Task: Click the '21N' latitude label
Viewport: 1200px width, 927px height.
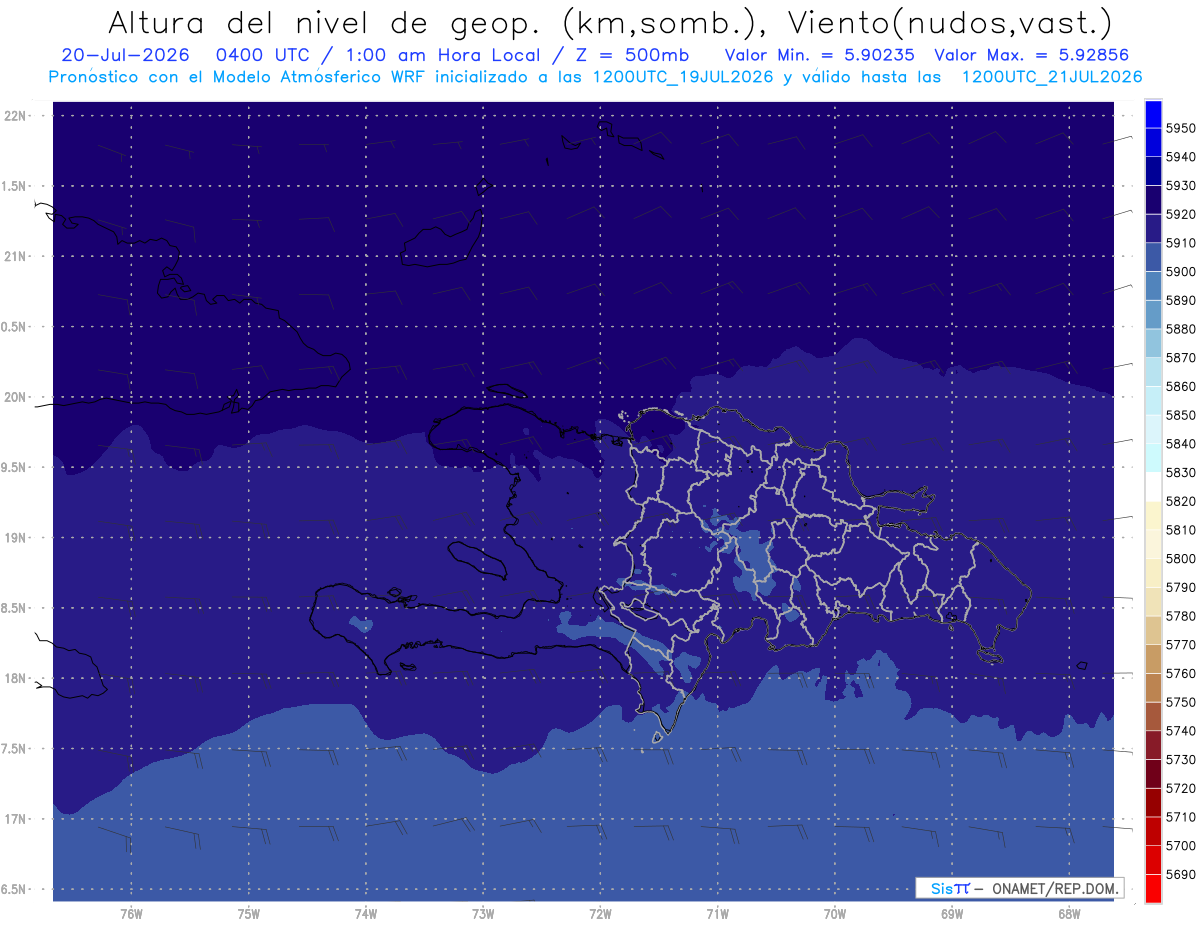Action: 15,256
